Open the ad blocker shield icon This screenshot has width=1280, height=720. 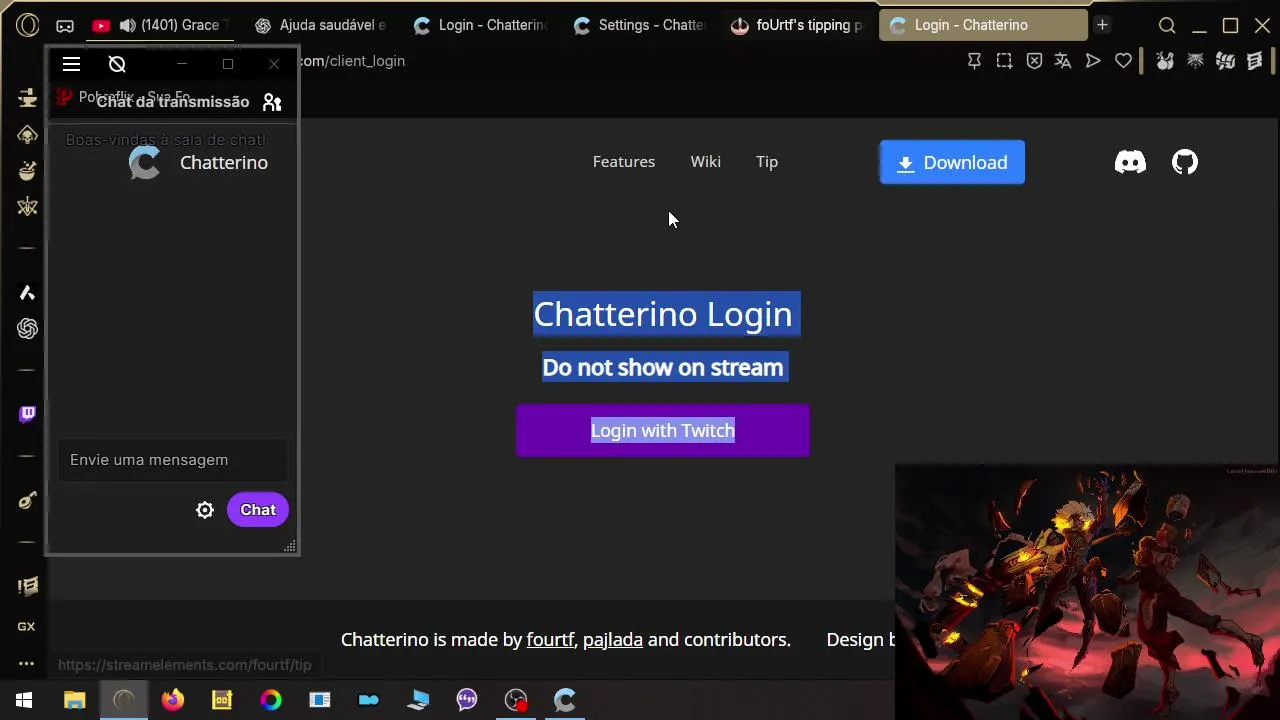[1034, 61]
